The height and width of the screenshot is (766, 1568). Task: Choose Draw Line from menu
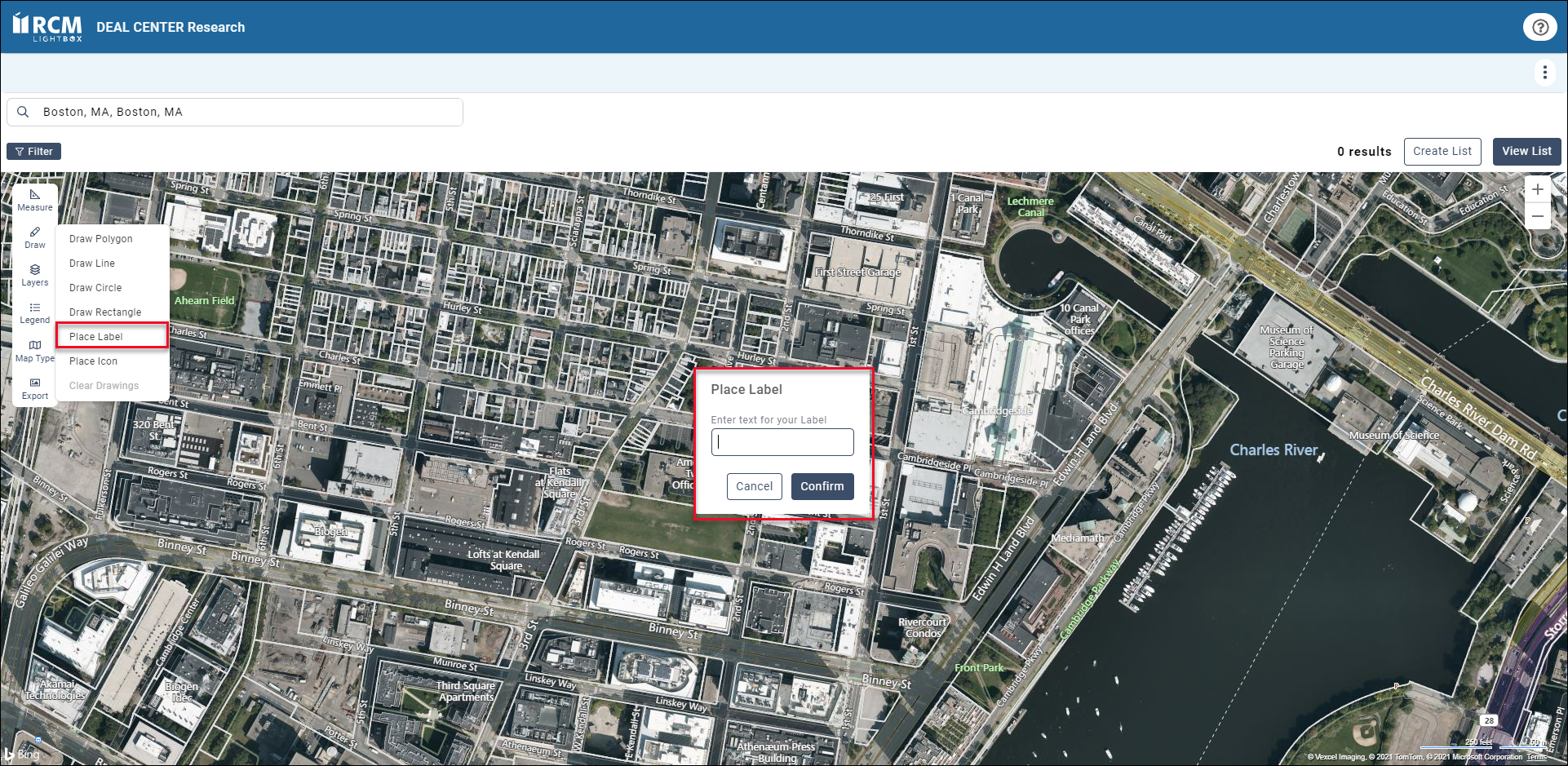(92, 263)
